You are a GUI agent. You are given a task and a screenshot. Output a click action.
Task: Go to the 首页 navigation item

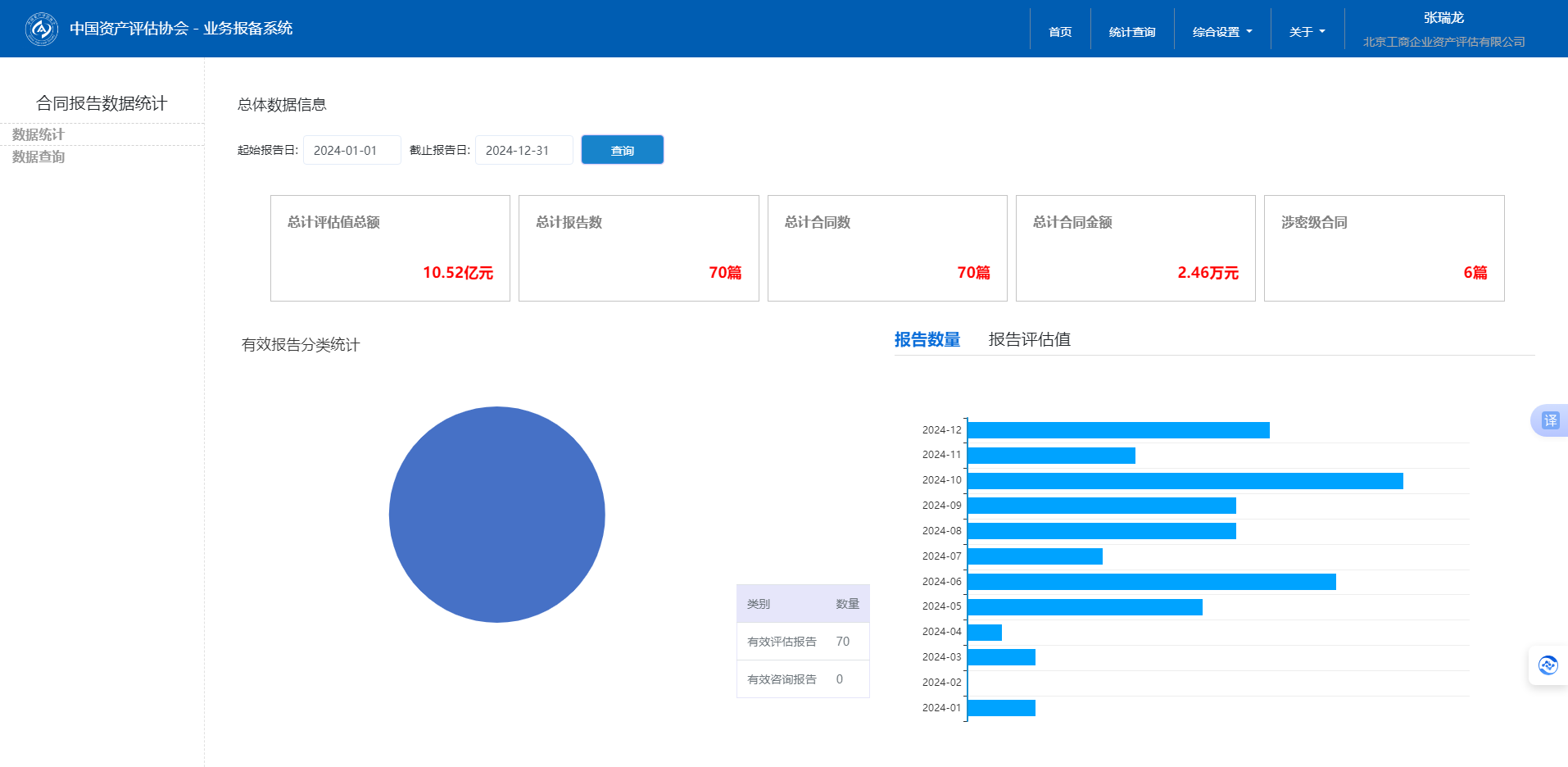1060,32
